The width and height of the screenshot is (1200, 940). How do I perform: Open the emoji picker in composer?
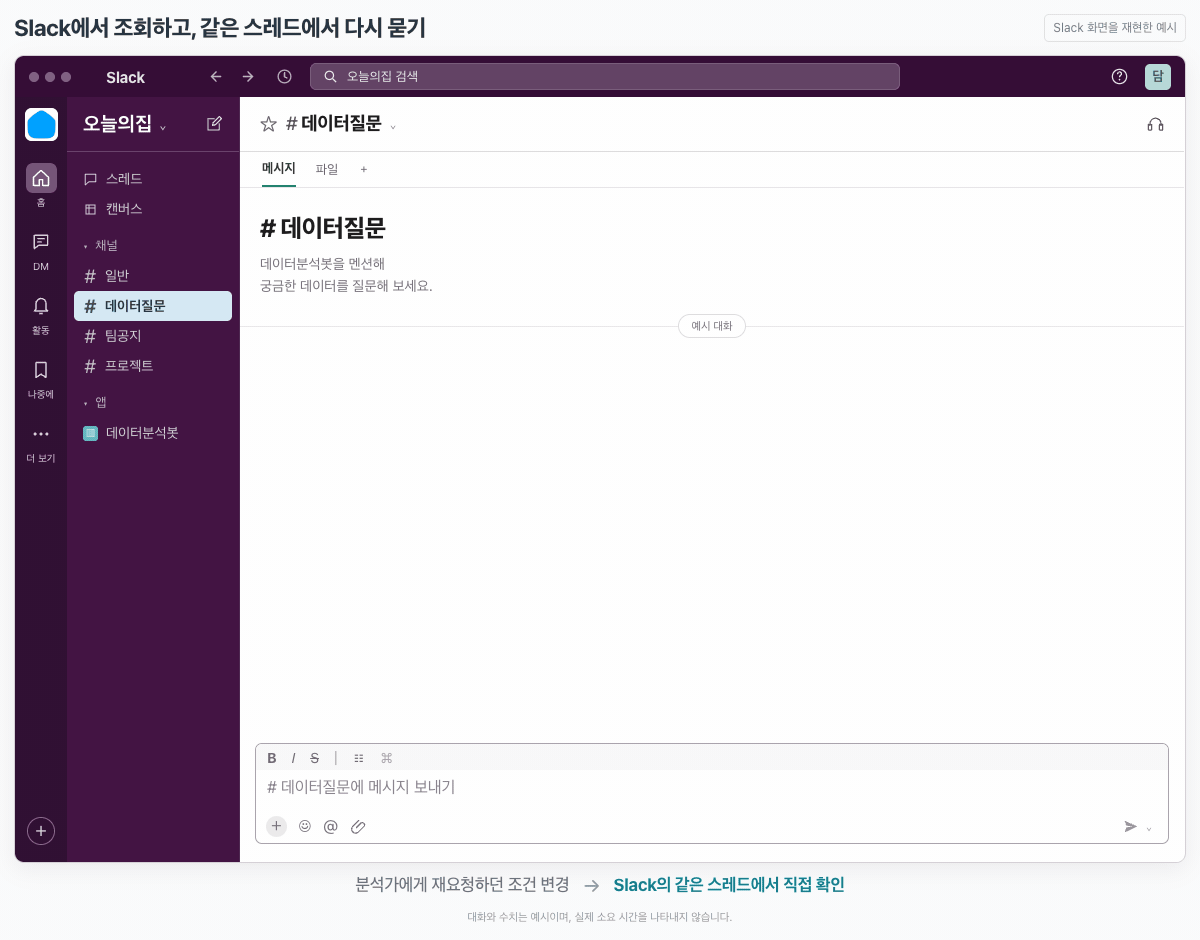click(x=305, y=826)
